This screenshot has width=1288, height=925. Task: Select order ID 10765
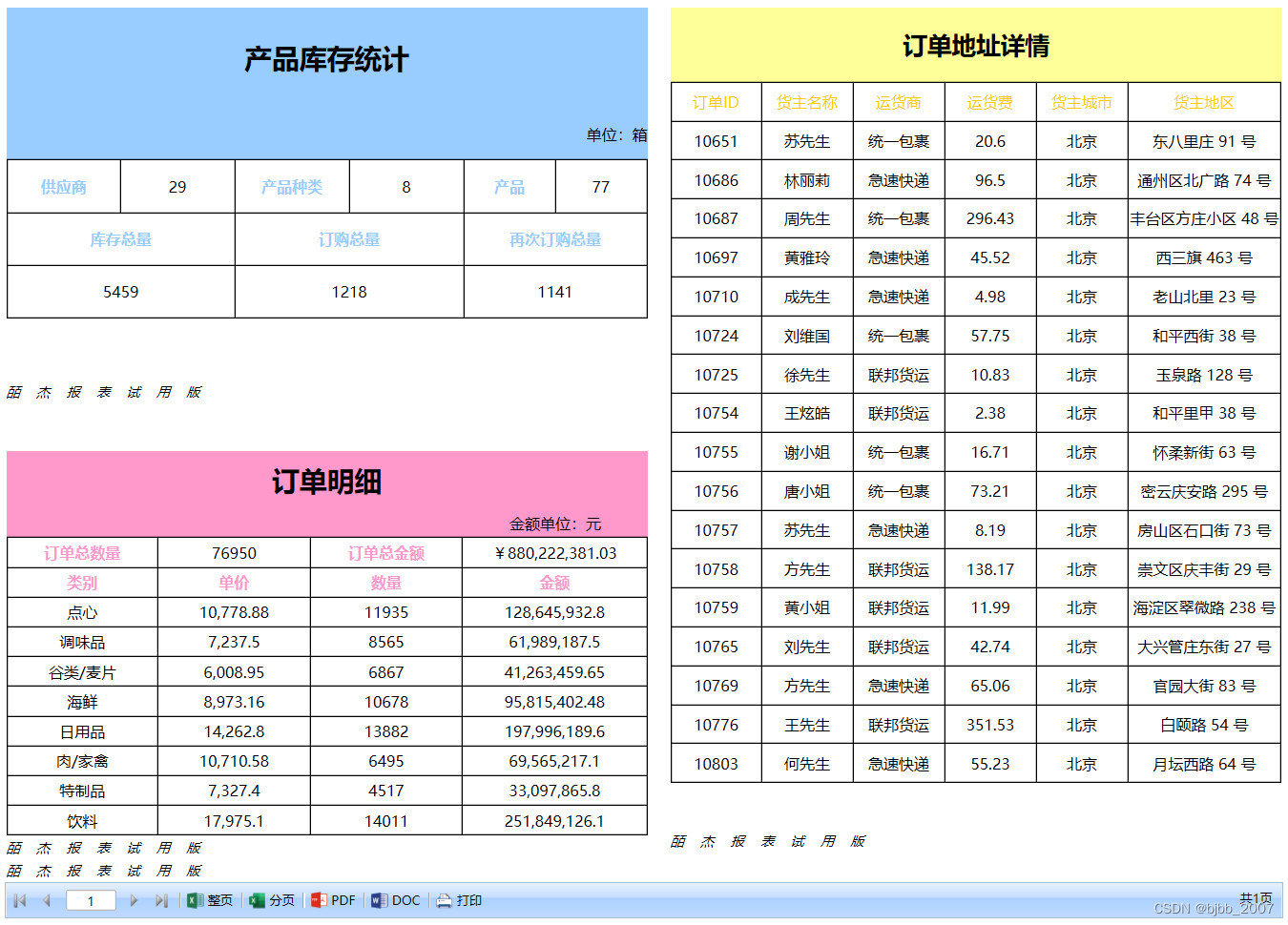pos(716,647)
